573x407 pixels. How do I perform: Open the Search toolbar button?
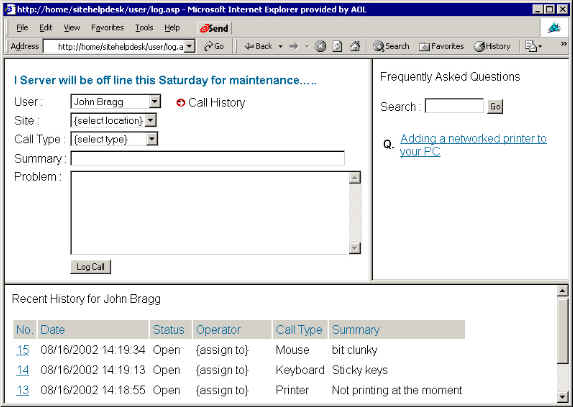point(391,46)
